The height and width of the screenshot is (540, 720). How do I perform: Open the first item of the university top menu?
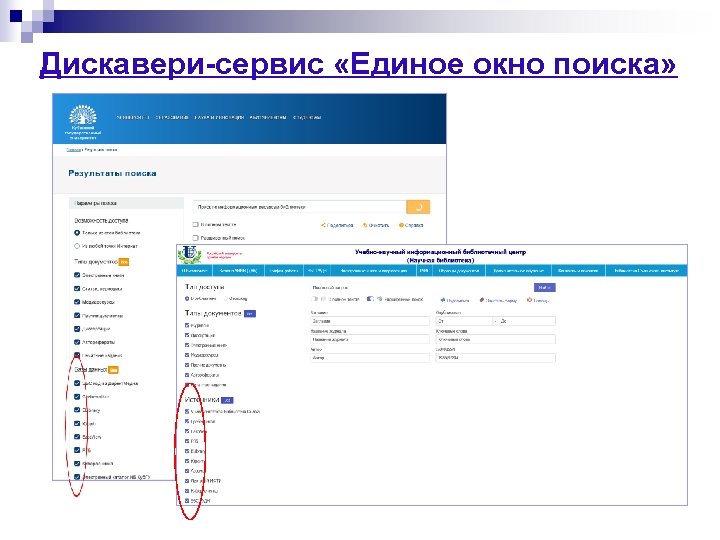133,118
